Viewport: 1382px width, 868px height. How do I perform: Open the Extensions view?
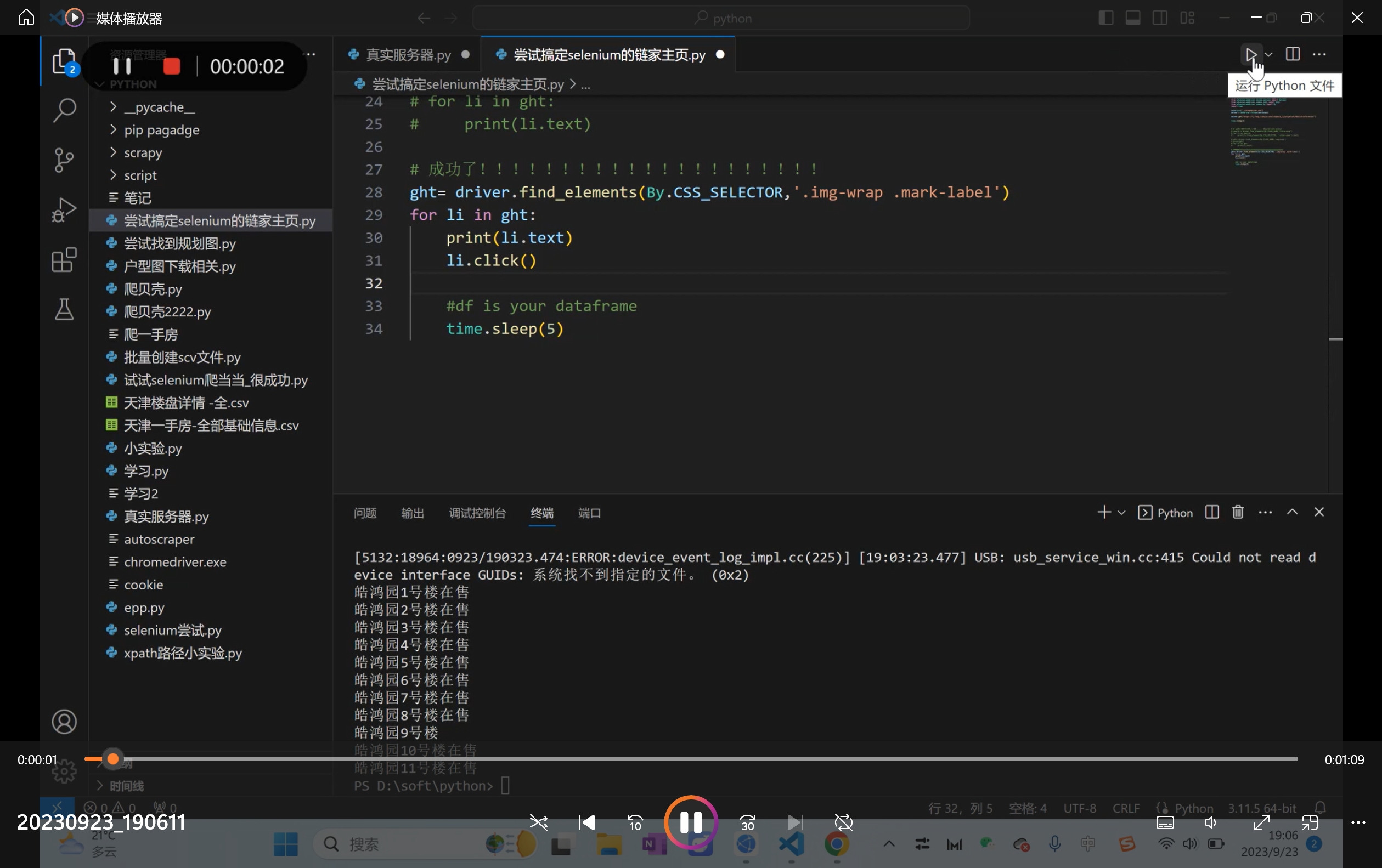64,260
